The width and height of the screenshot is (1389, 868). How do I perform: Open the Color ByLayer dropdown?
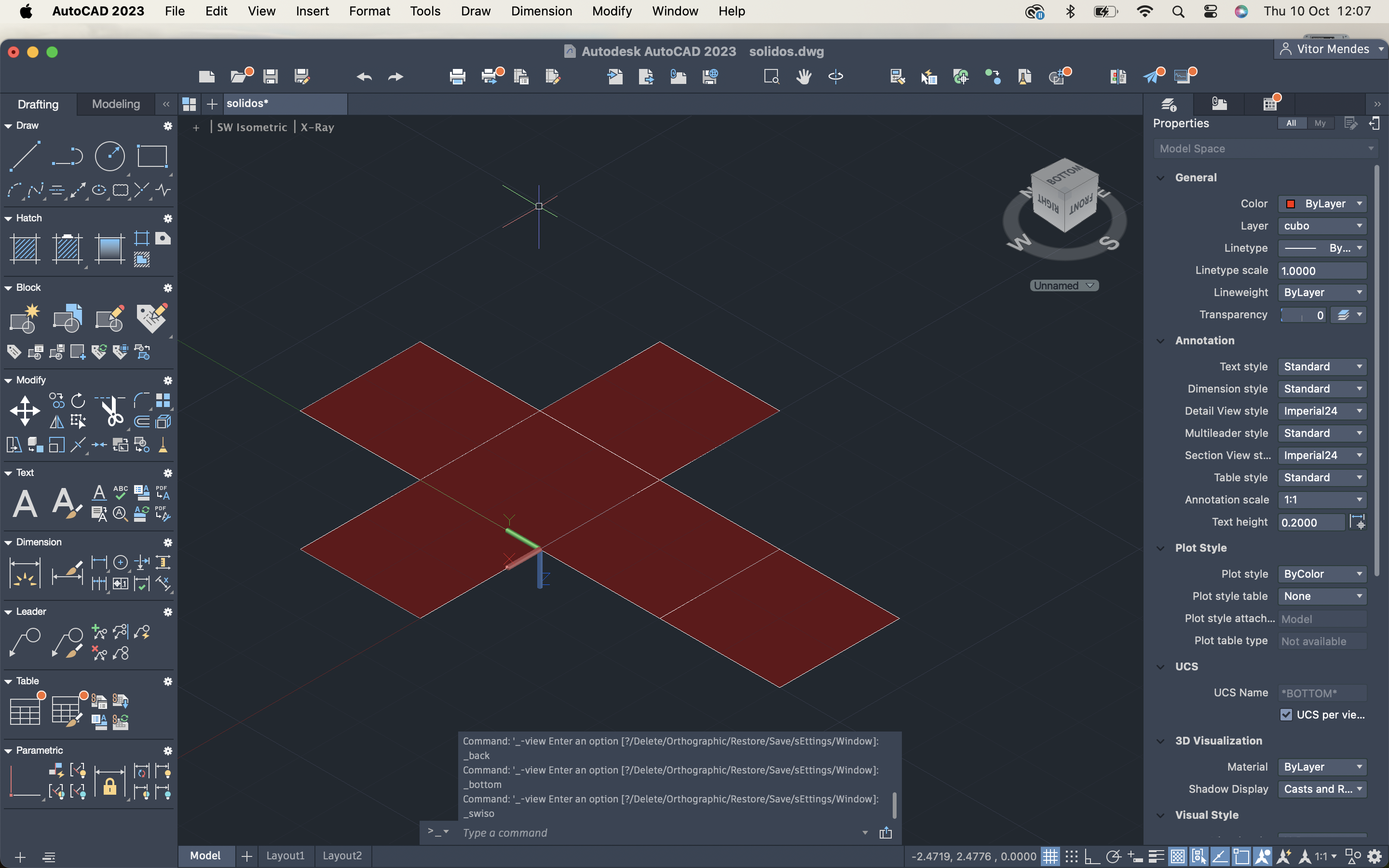tap(1322, 204)
